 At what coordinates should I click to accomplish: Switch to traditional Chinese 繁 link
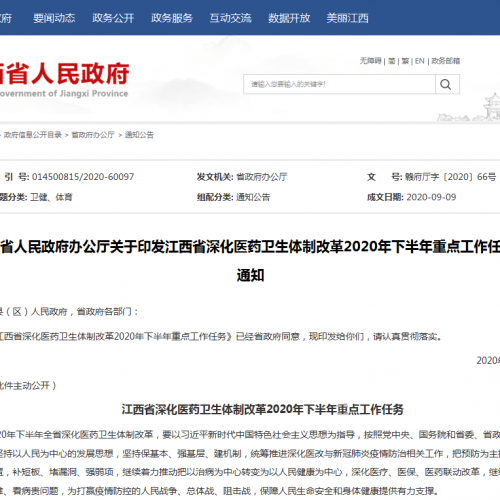pos(405,61)
